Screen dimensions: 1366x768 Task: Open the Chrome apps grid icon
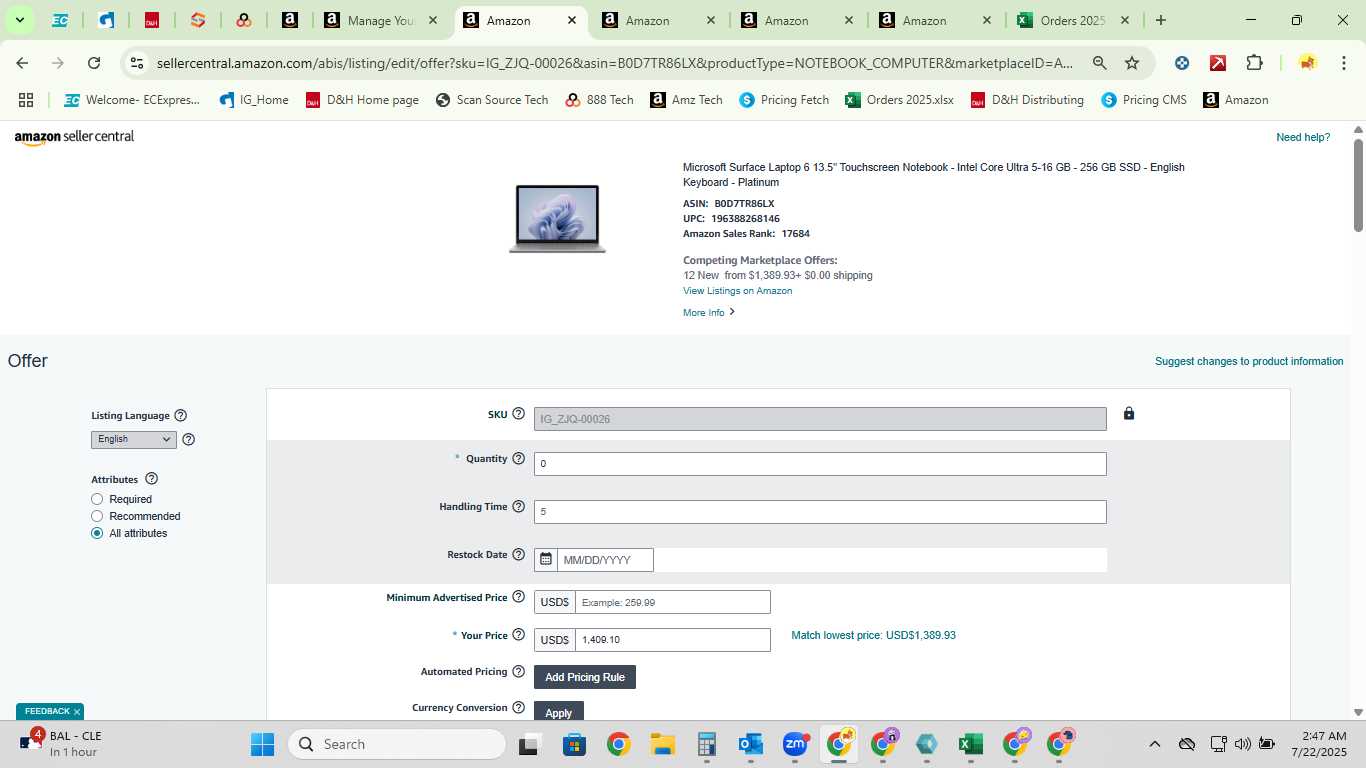click(26, 100)
